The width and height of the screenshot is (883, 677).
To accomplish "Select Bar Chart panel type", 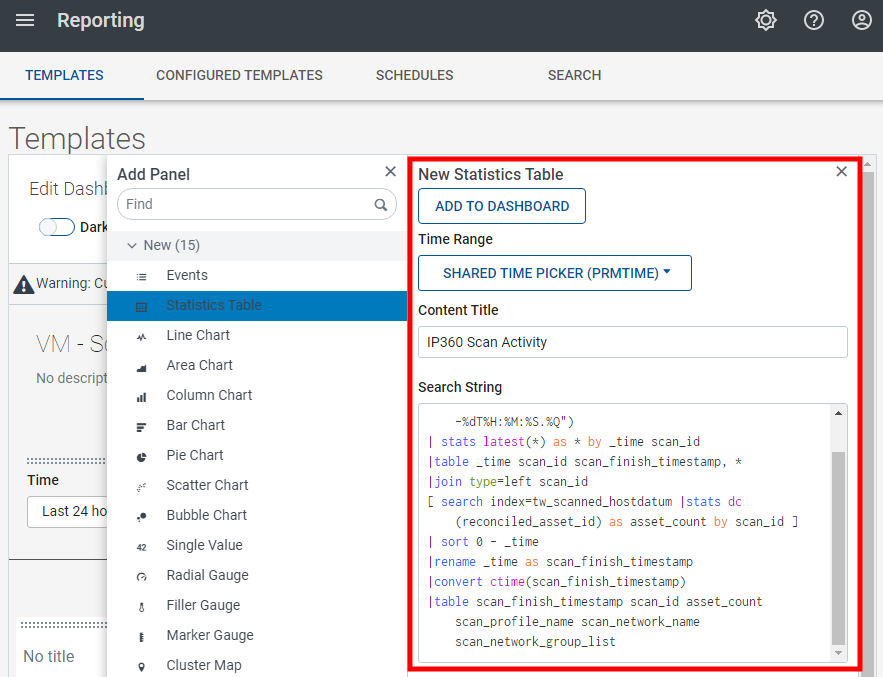I will 257,425.
